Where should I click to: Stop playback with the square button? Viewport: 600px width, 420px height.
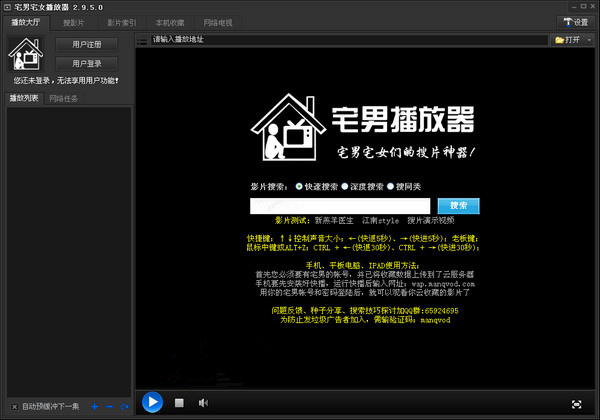(x=179, y=403)
